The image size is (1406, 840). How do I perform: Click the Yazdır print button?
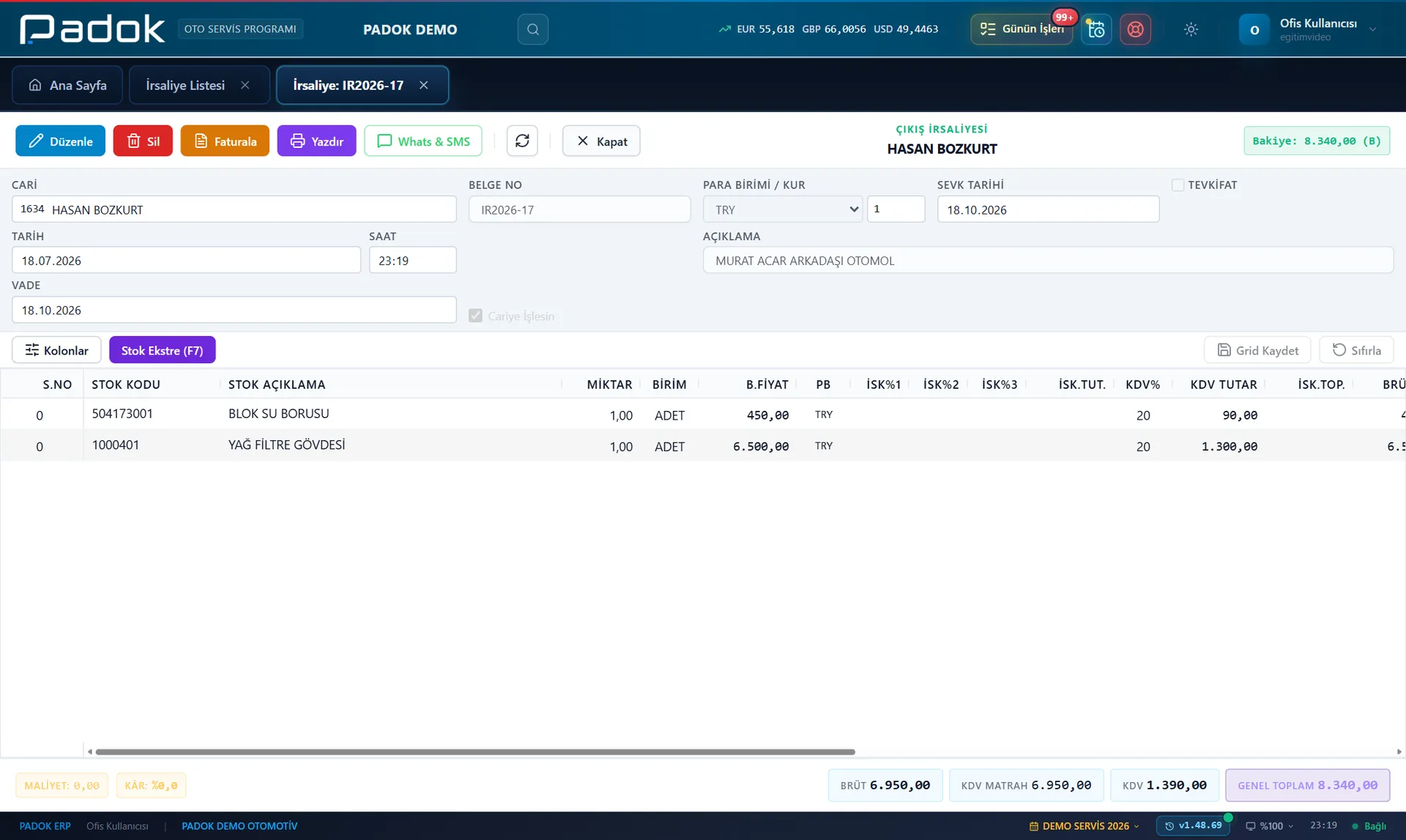click(316, 141)
